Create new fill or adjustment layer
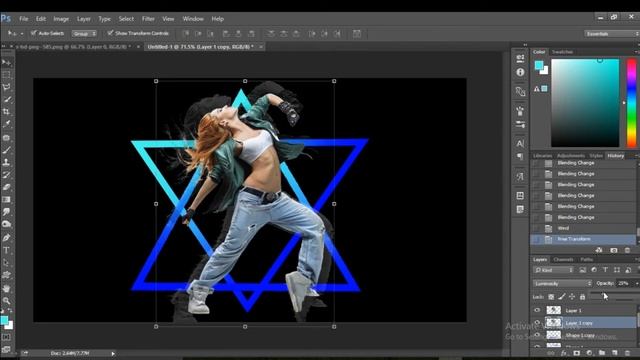The height and width of the screenshot is (360, 640). click(589, 353)
